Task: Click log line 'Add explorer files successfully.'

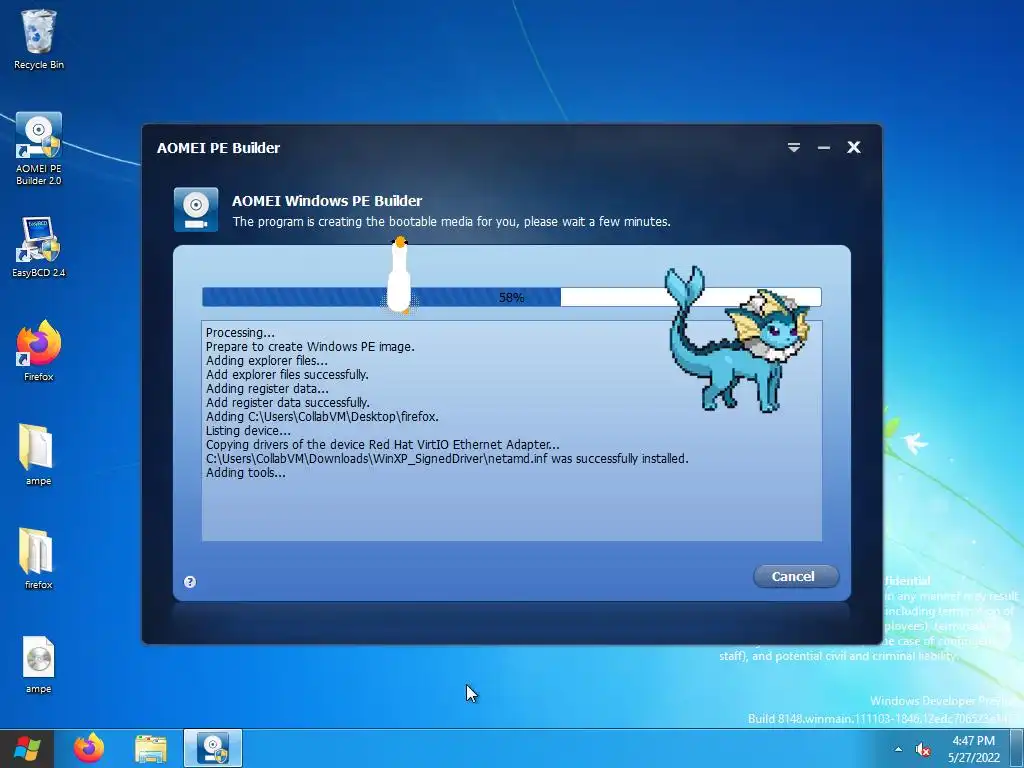Action: coord(287,375)
